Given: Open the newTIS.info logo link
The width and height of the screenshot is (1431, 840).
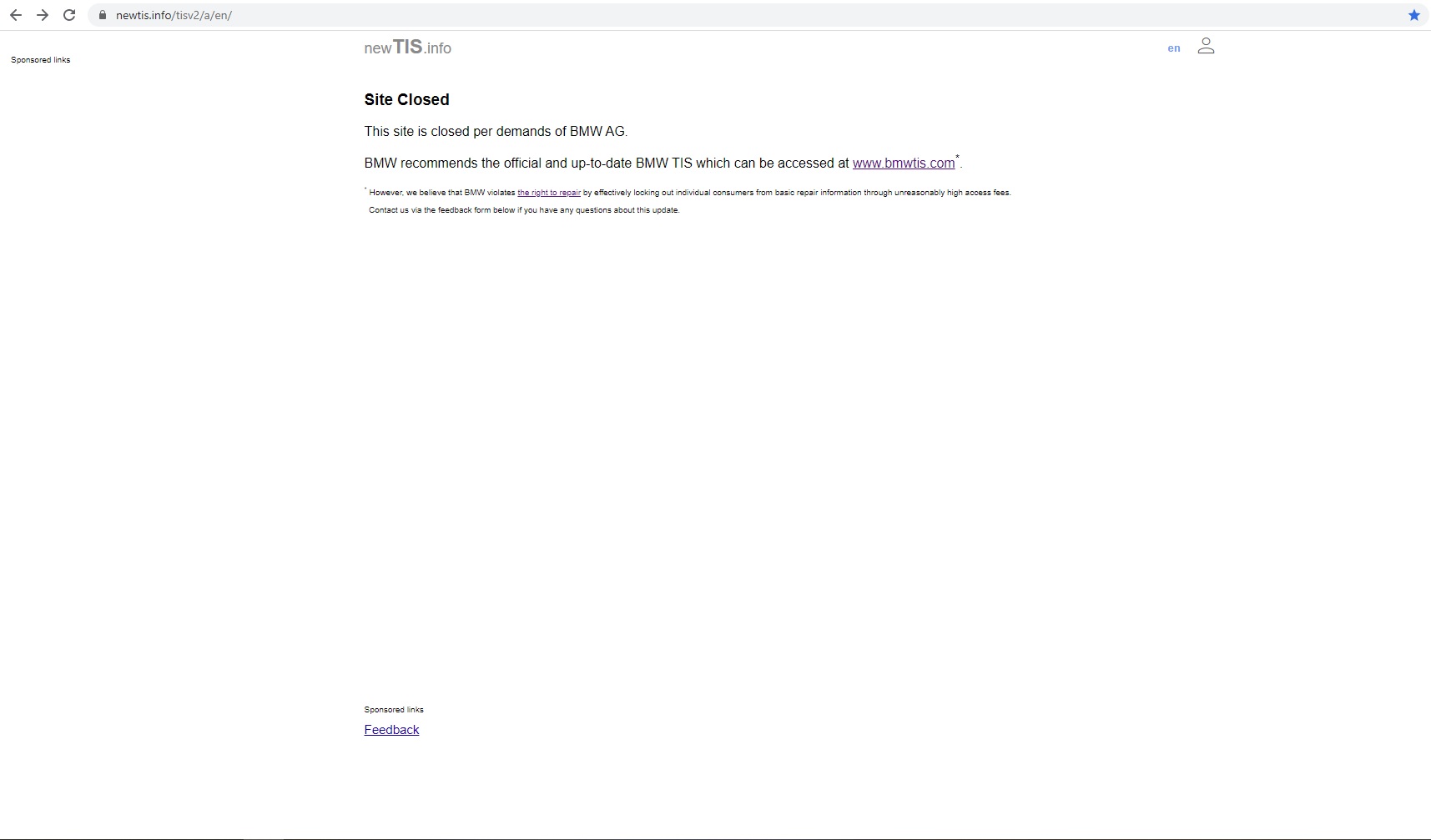Looking at the screenshot, I should 407,48.
